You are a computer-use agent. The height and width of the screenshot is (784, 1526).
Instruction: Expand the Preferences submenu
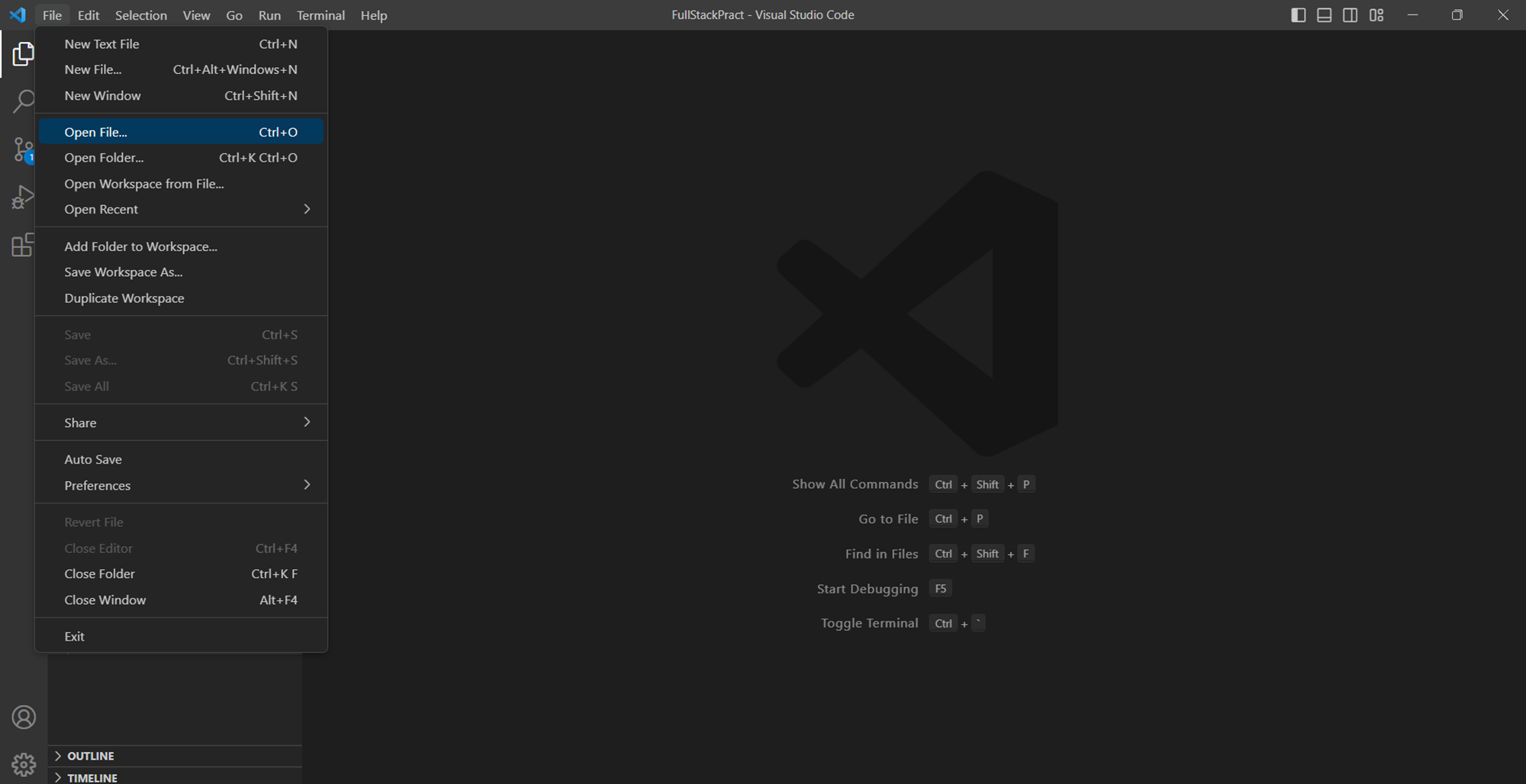point(181,485)
